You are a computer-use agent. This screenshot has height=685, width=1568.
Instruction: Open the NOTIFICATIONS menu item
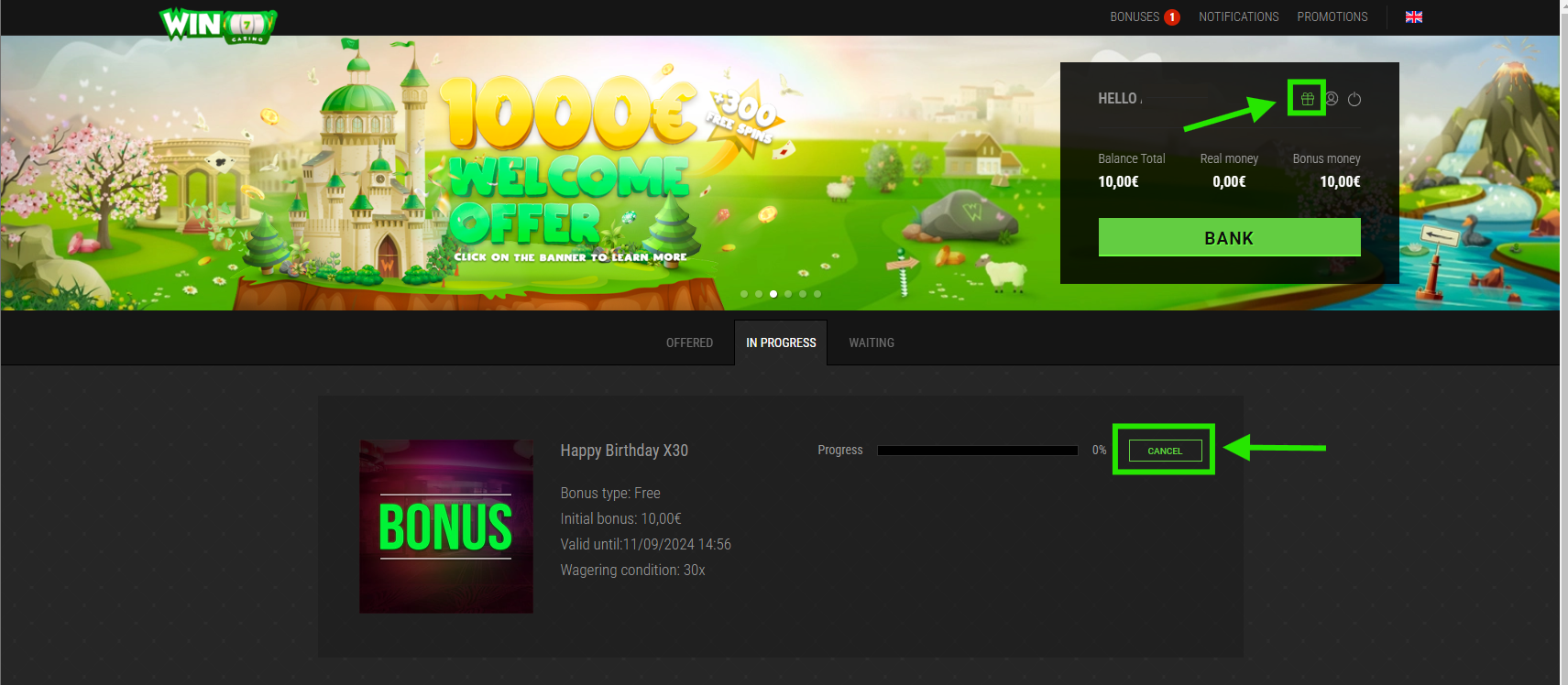[x=1238, y=17]
